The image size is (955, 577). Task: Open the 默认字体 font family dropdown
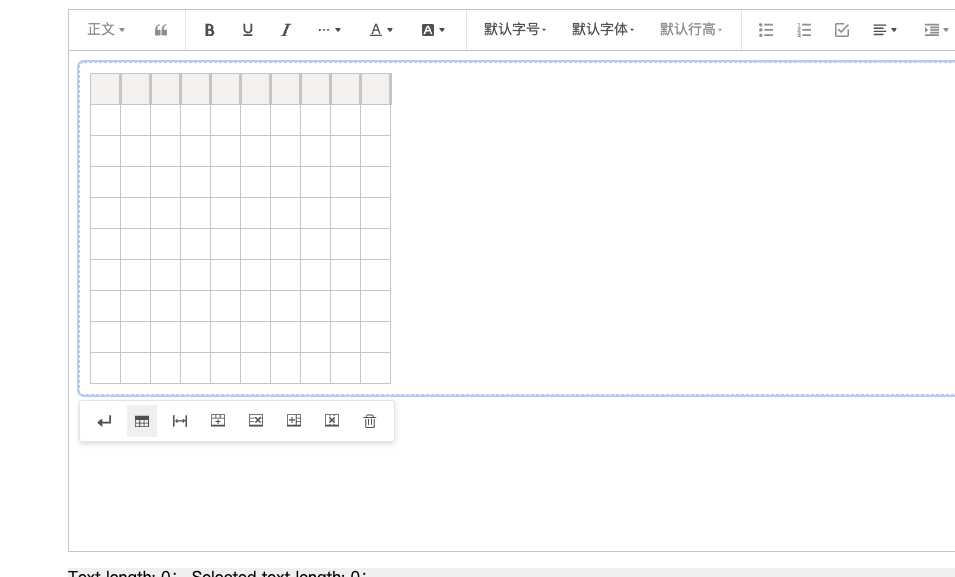coord(602,30)
